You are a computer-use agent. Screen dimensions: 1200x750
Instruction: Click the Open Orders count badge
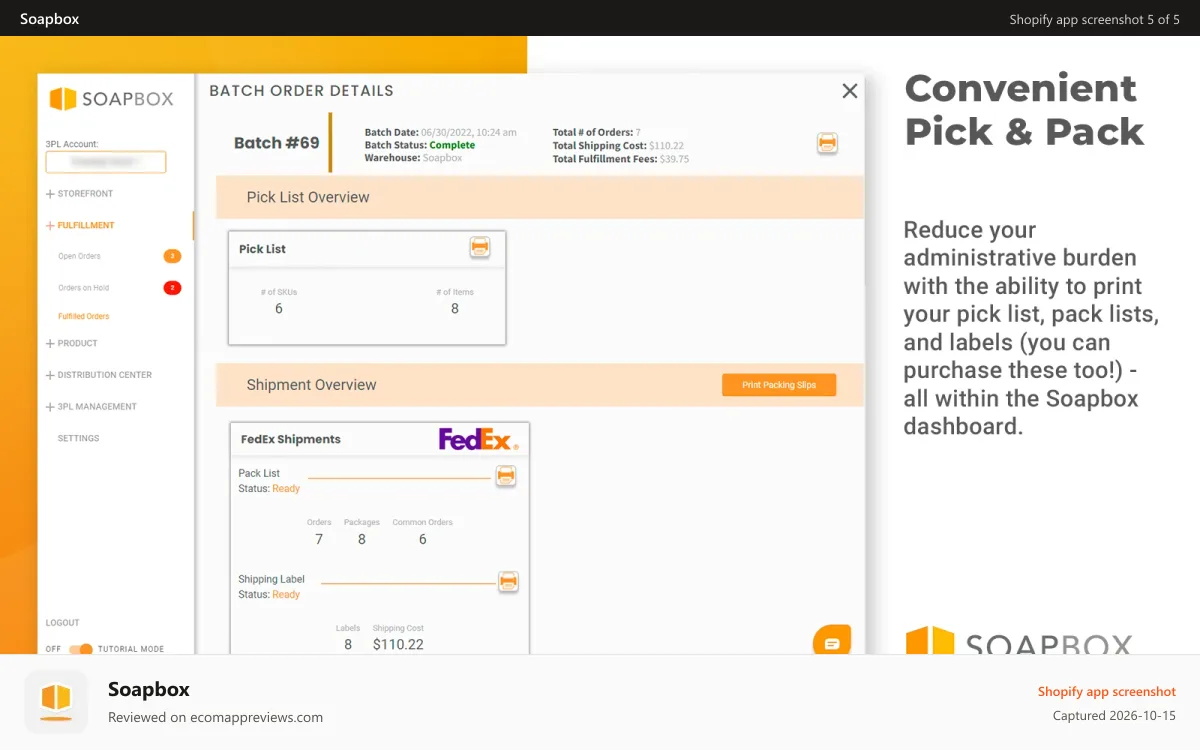tap(172, 256)
